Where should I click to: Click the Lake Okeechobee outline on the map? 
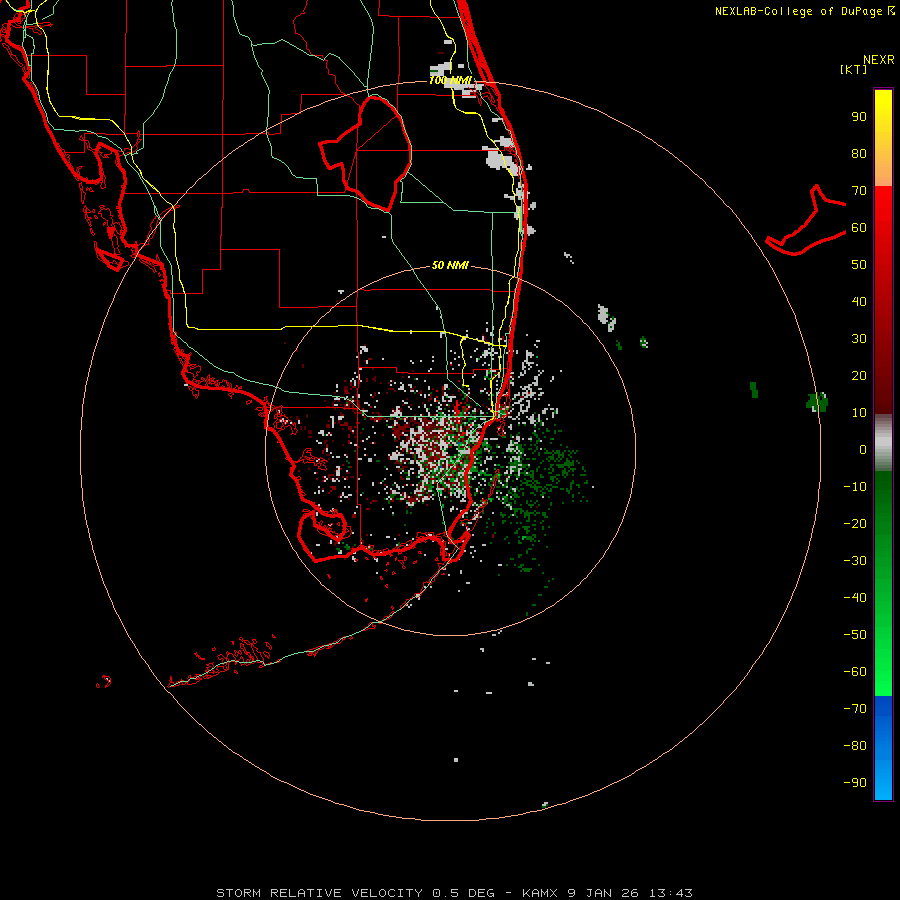click(x=366, y=153)
